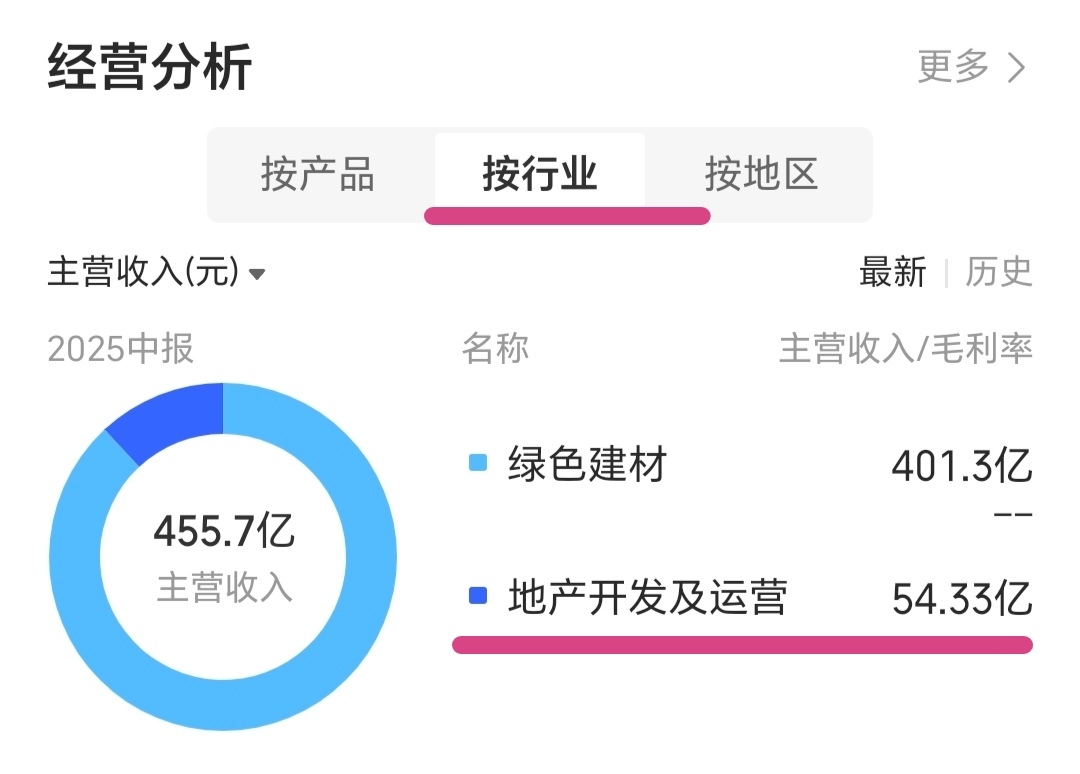The image size is (1080, 774).
Task: Click the light blue square beside 绿色建材
Action: coord(478,463)
